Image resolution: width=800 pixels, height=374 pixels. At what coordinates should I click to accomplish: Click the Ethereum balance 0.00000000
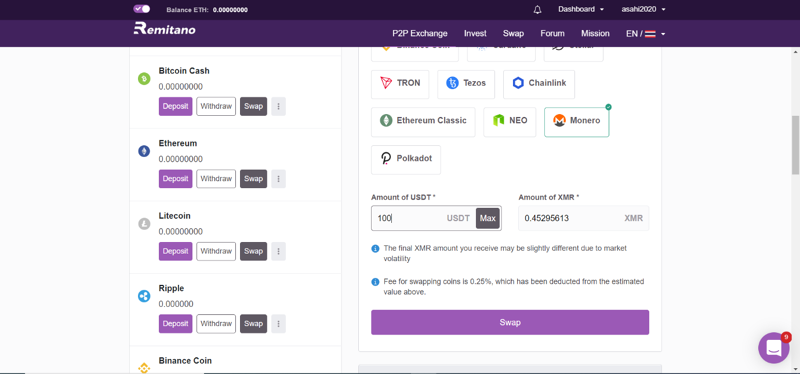click(181, 159)
